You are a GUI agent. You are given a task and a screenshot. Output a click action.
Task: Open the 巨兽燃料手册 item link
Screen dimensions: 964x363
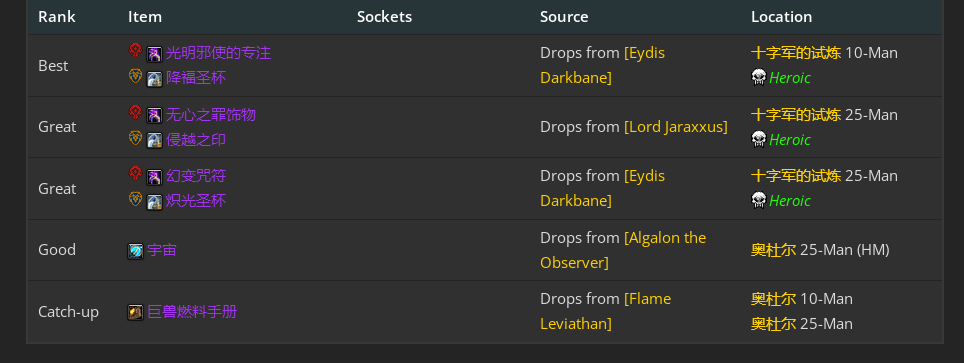pyautogui.click(x=192, y=311)
